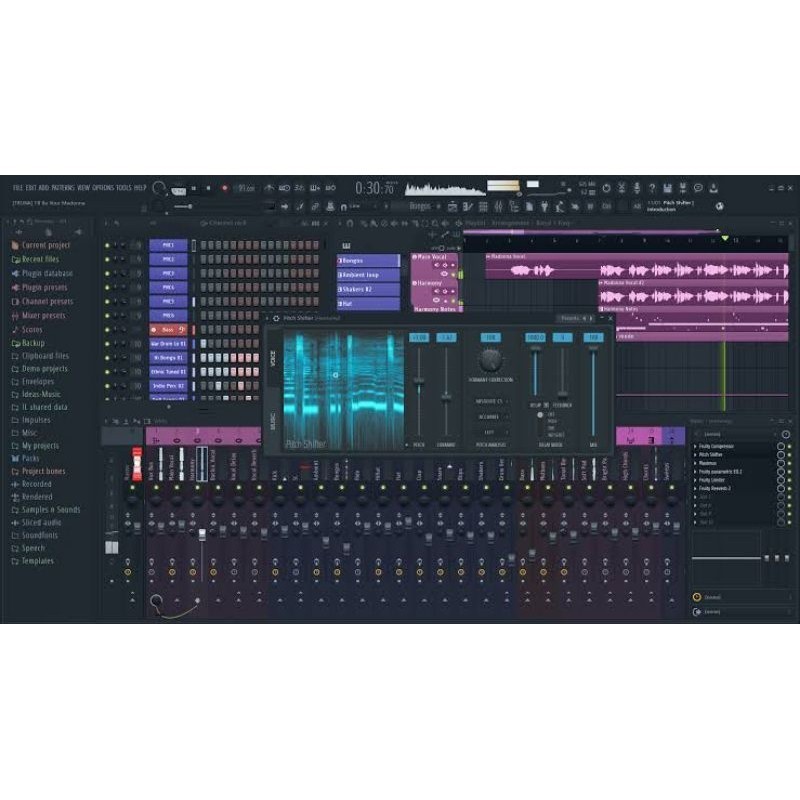Click the play/pause transport button
Screen dimensions: 800x800
(193, 188)
